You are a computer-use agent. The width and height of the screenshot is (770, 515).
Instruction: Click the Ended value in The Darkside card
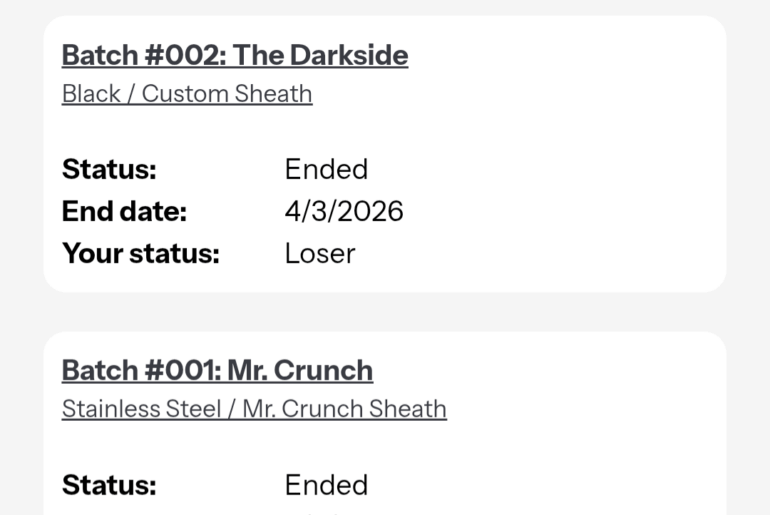326,170
